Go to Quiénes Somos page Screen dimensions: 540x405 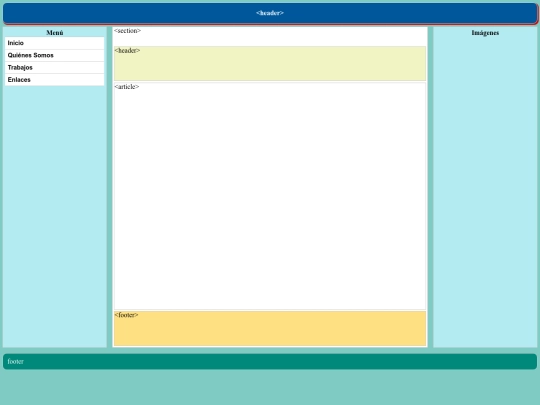tap(54, 55)
